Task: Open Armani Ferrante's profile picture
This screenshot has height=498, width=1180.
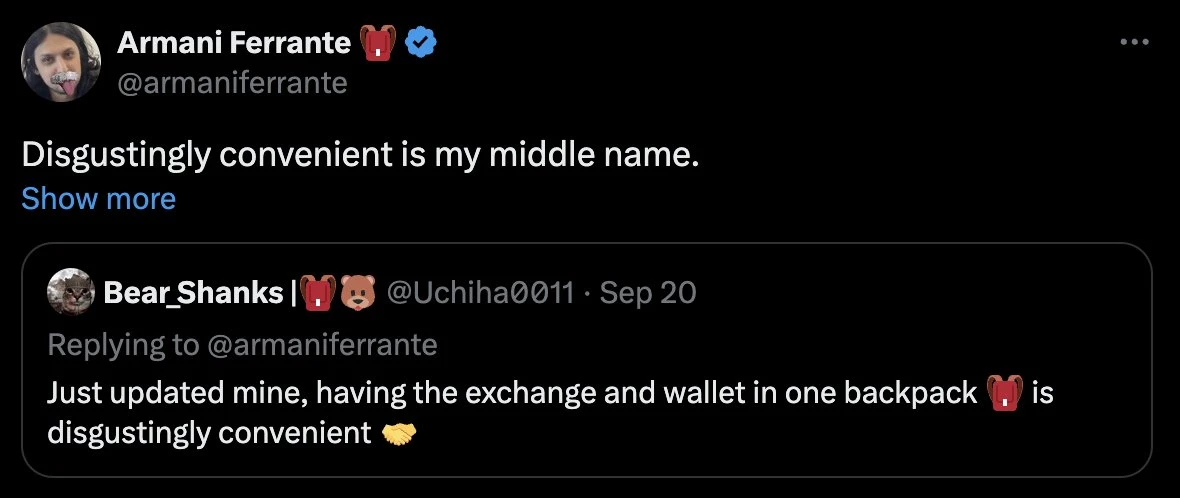Action: [x=61, y=61]
